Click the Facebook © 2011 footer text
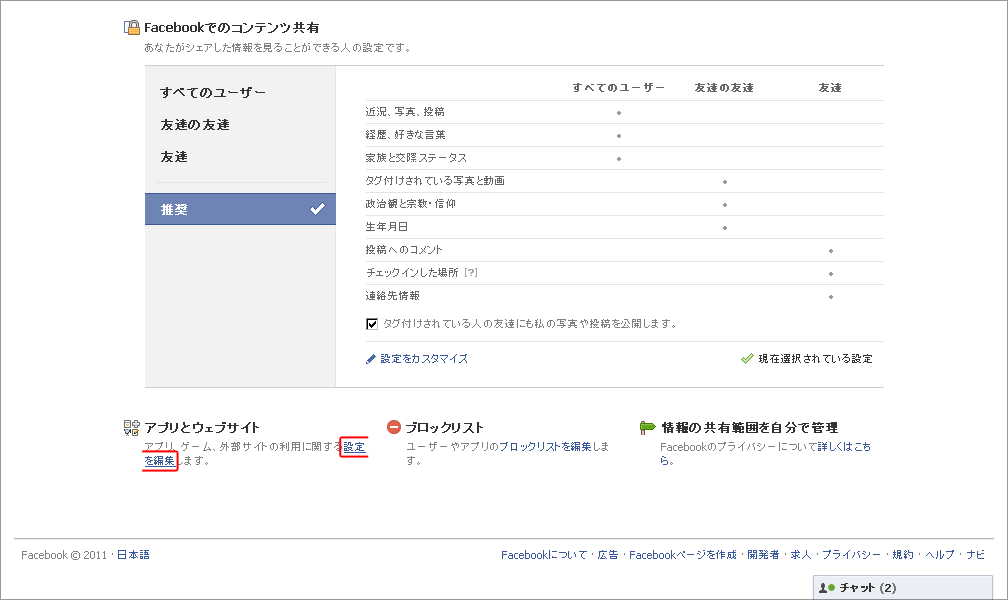The height and width of the screenshot is (600, 1008). (64, 555)
